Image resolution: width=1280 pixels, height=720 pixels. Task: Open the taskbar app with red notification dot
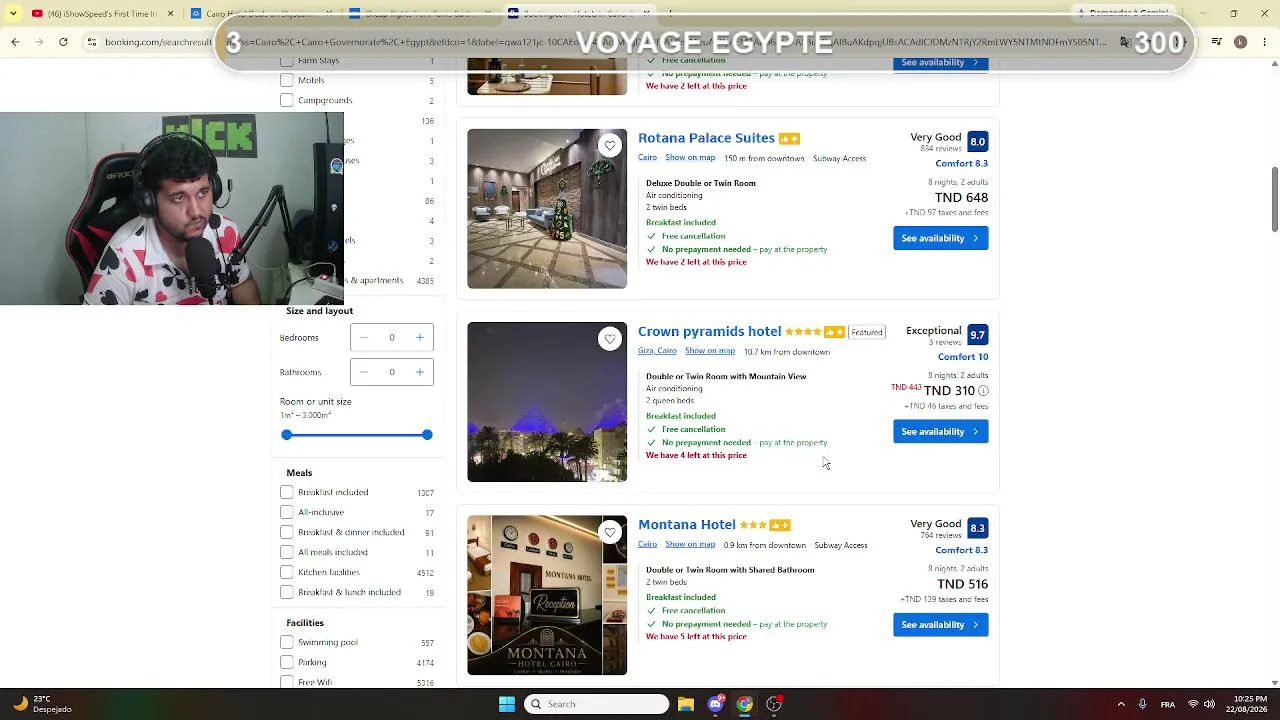click(773, 704)
